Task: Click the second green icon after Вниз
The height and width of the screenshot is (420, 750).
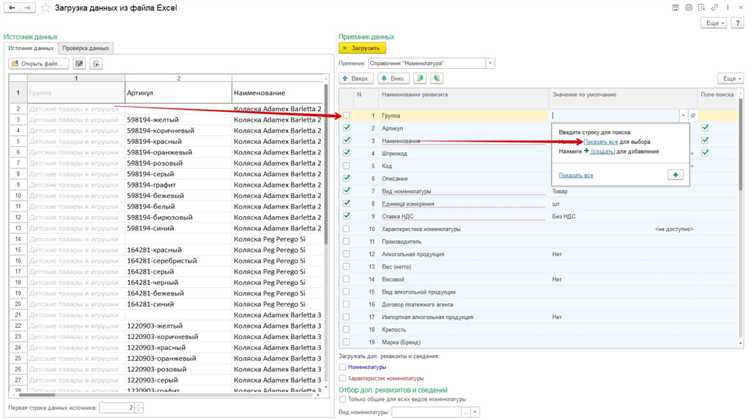Action: [x=437, y=78]
